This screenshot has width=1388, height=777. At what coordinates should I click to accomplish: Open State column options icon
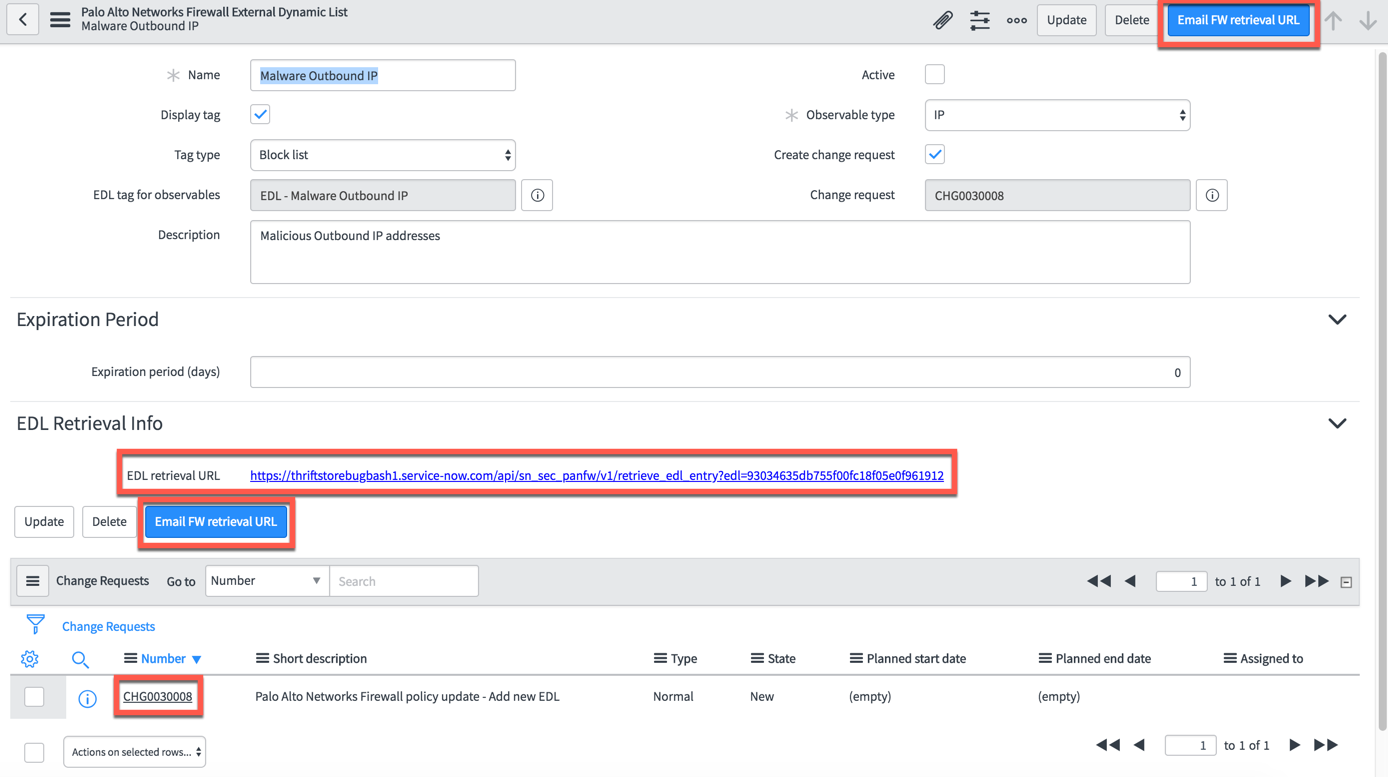pyautogui.click(x=757, y=658)
